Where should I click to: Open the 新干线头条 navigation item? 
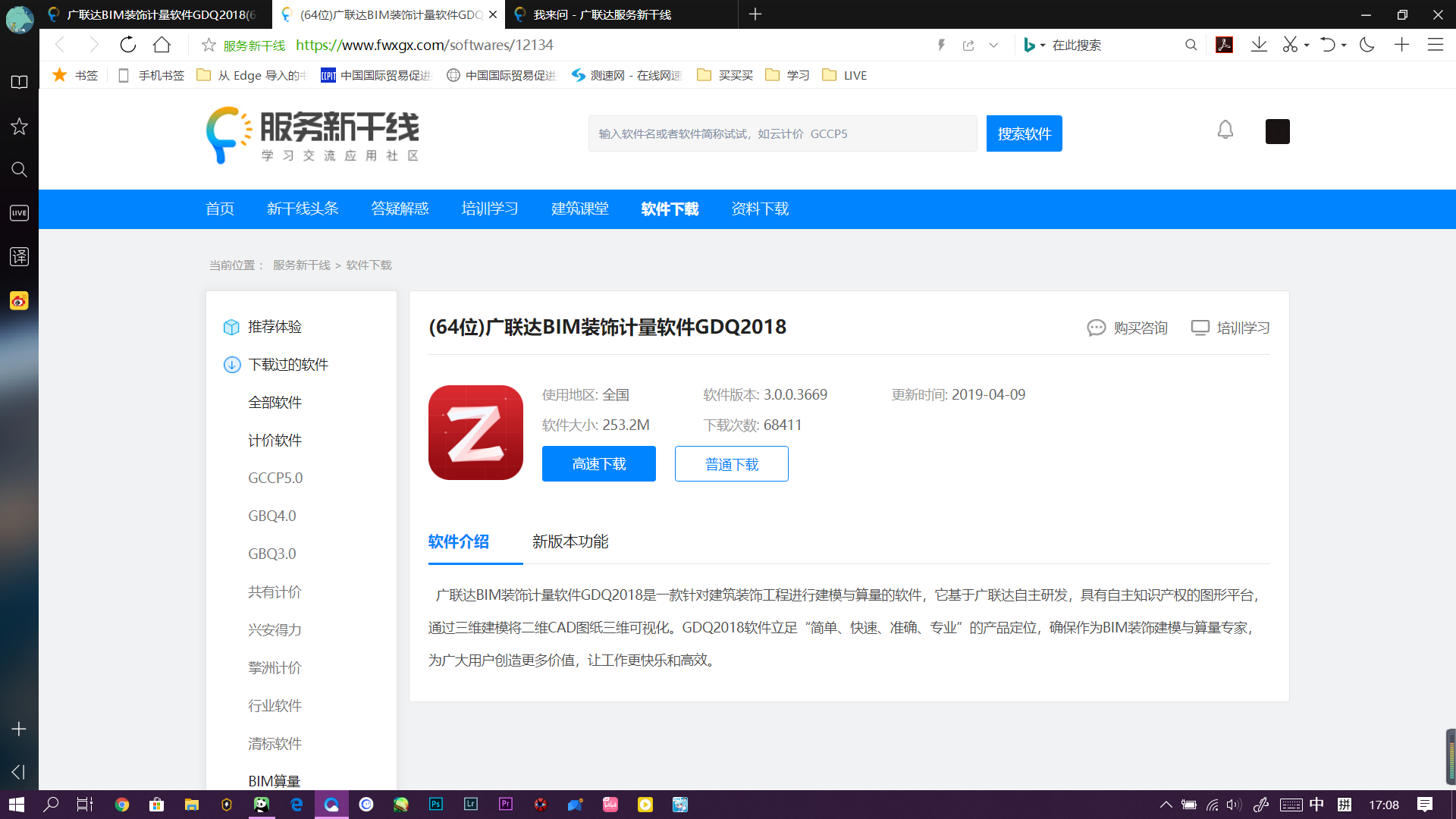coord(303,209)
